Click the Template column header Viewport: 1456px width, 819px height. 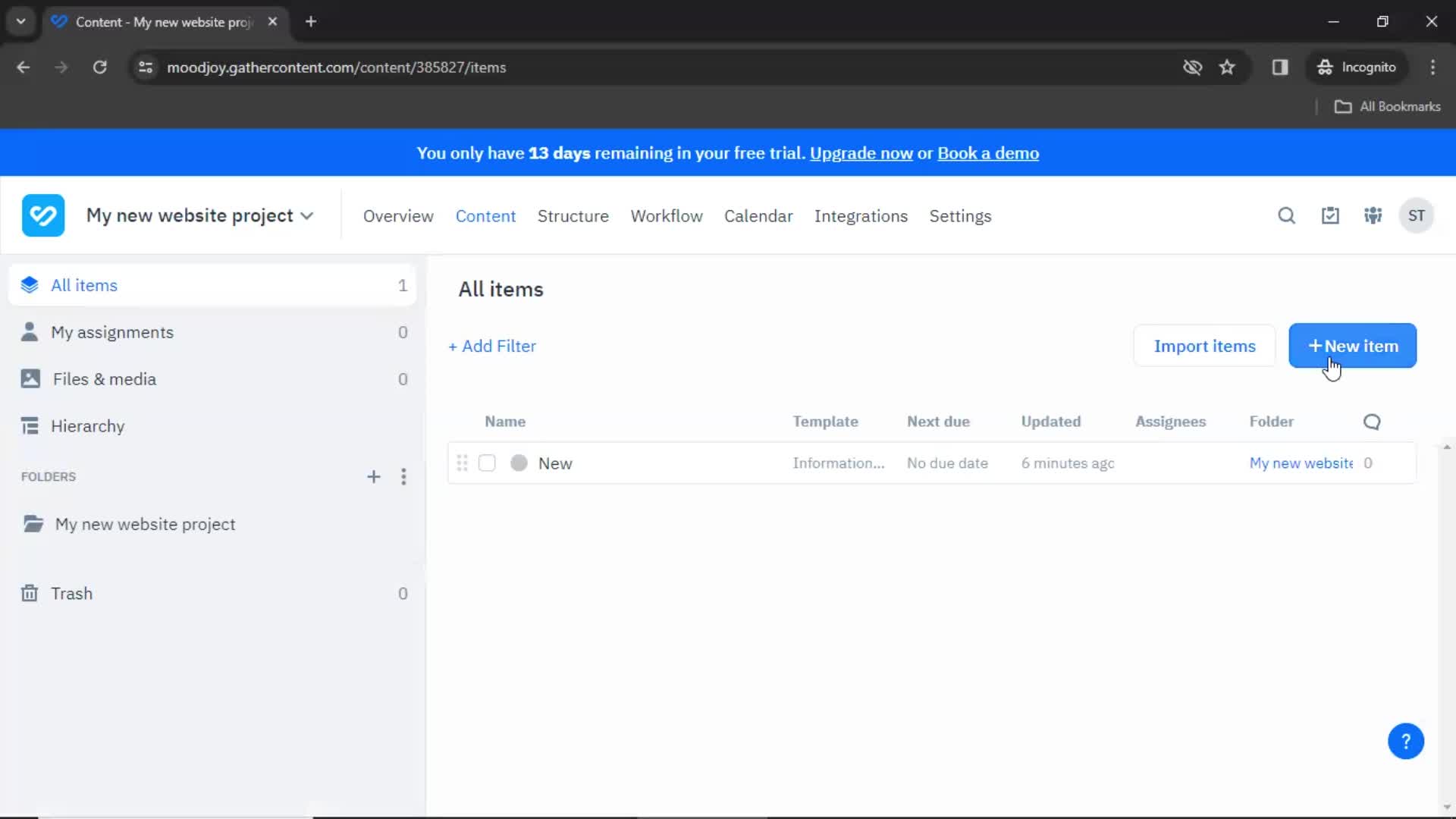(825, 422)
